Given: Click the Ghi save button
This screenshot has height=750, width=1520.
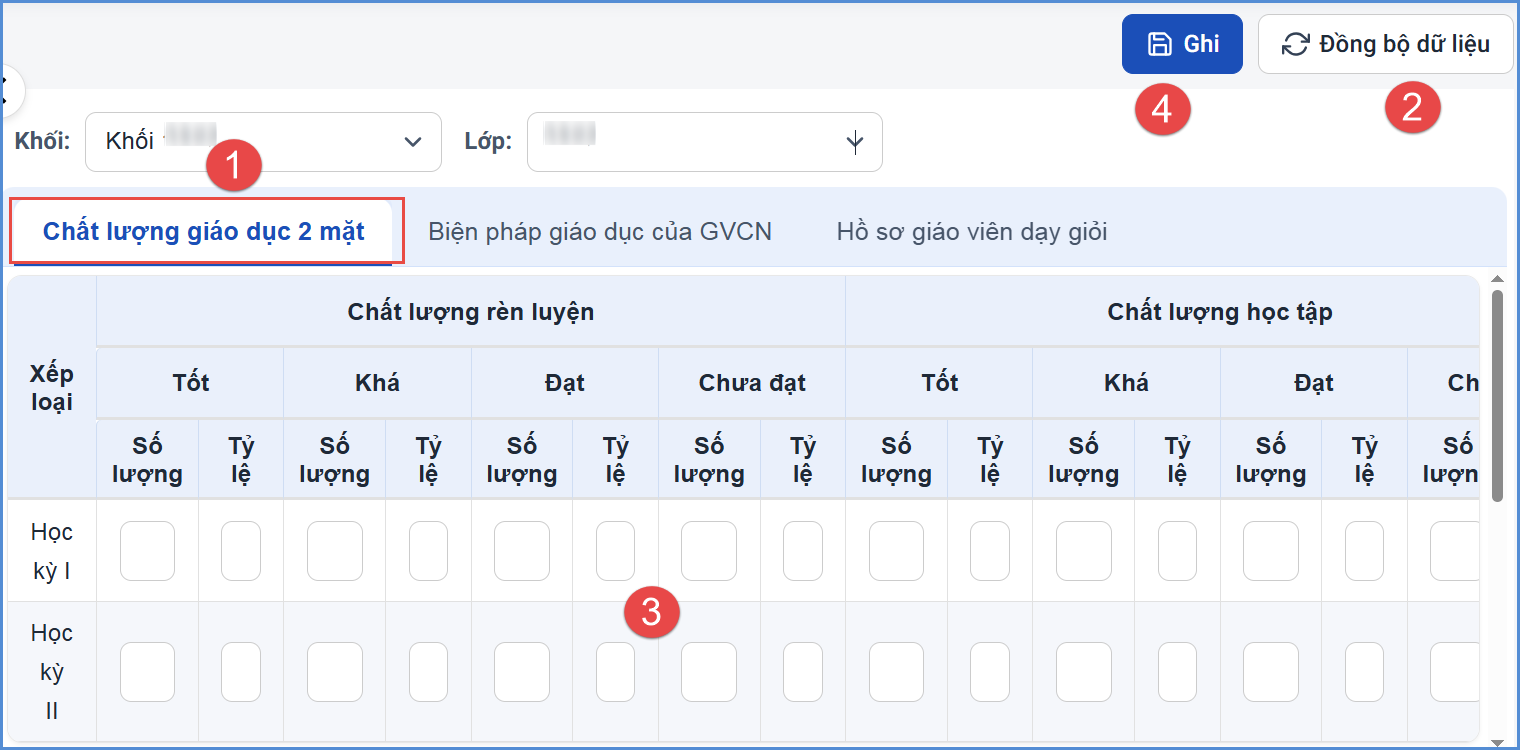Looking at the screenshot, I should pos(1182,44).
